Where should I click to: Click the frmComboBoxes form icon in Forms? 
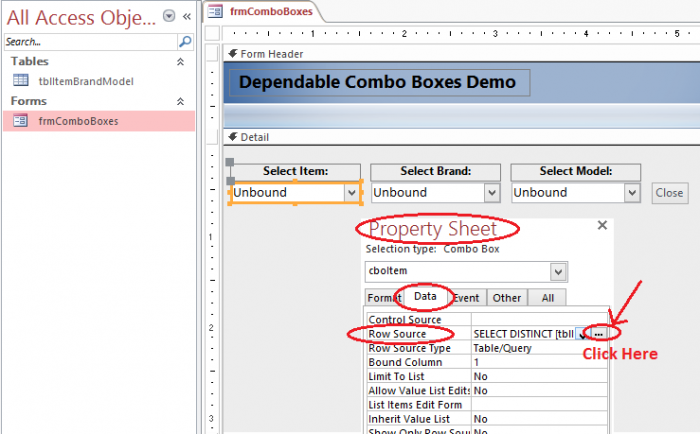(x=20, y=121)
